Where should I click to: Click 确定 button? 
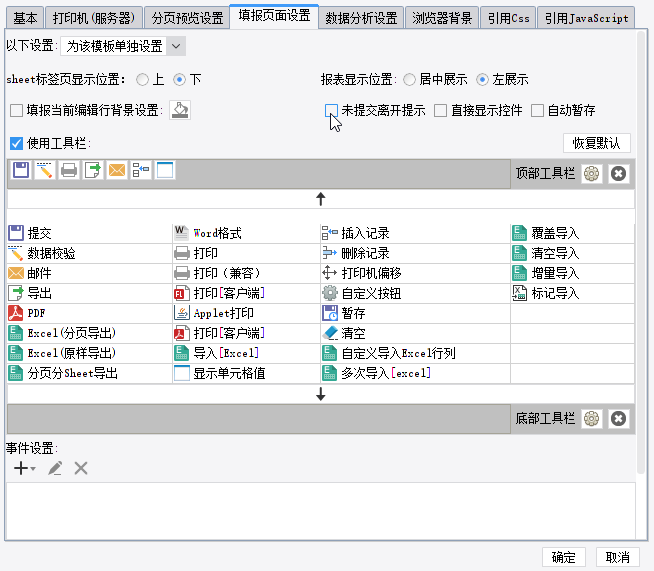(564, 557)
